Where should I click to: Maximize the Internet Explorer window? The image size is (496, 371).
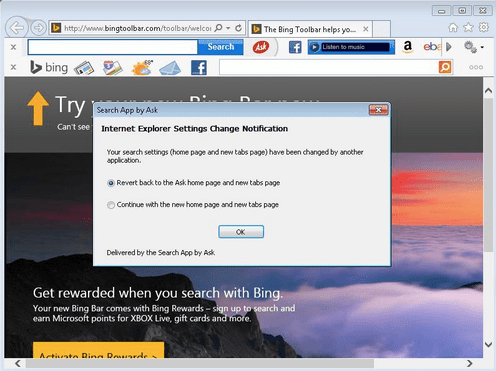click(462, 11)
